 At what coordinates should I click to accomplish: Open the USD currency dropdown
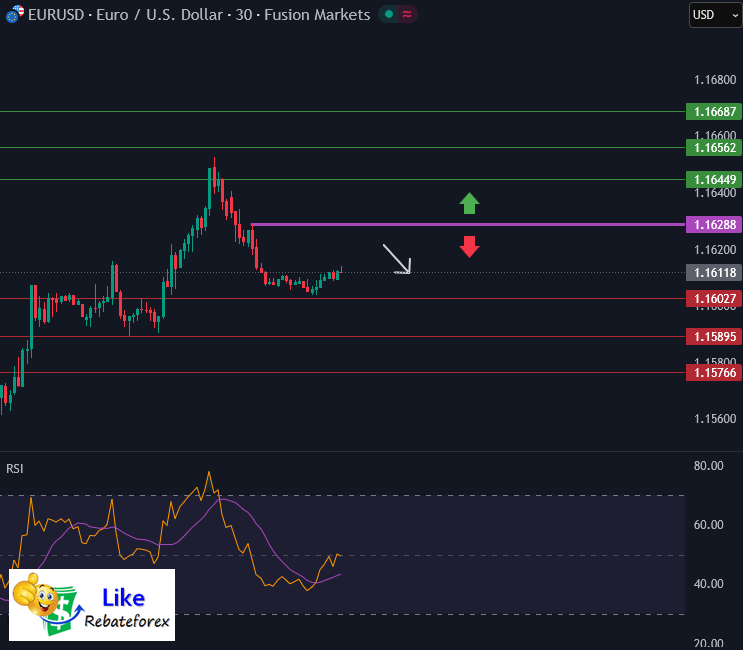point(716,15)
